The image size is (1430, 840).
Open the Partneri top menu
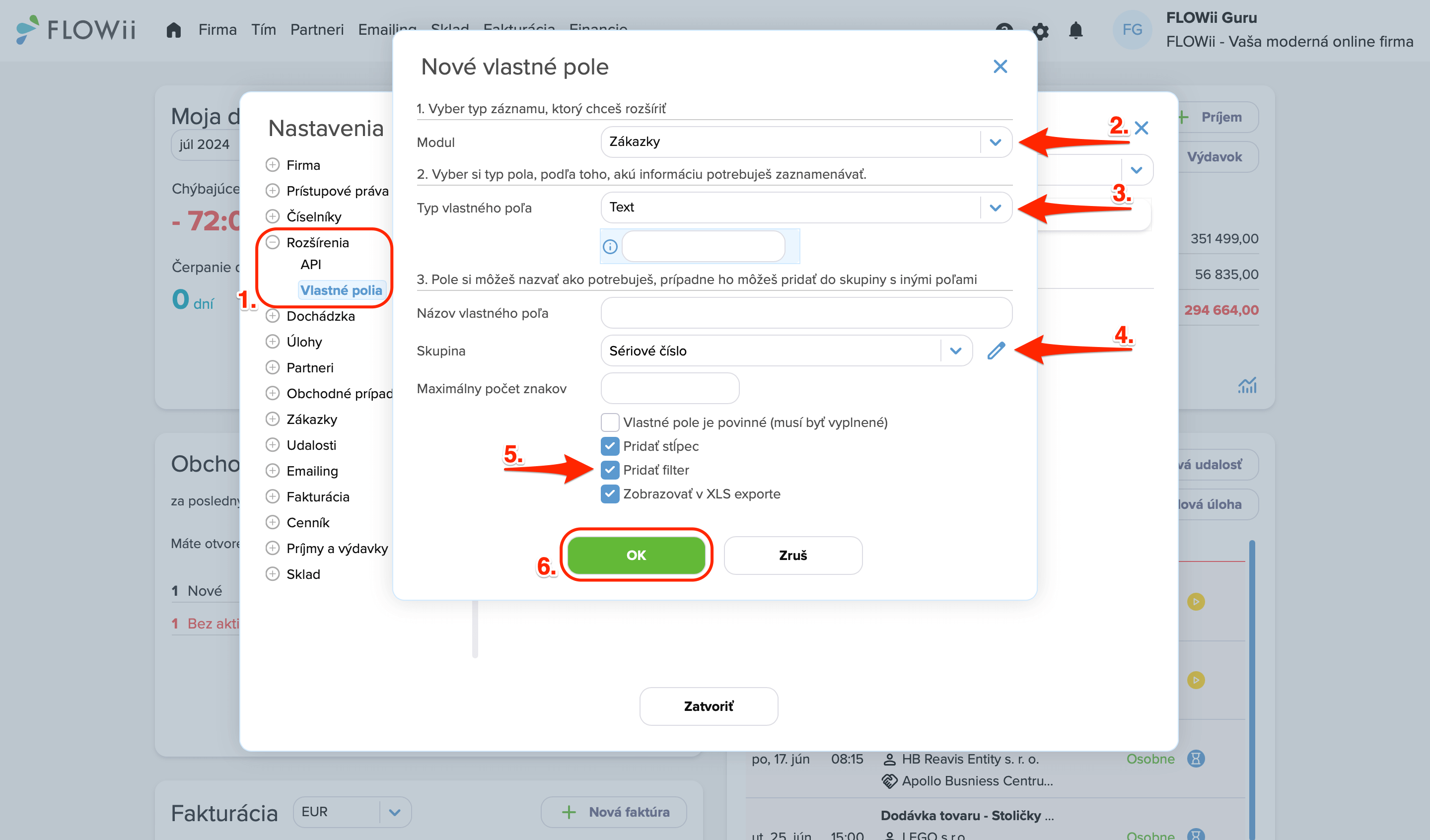(317, 29)
